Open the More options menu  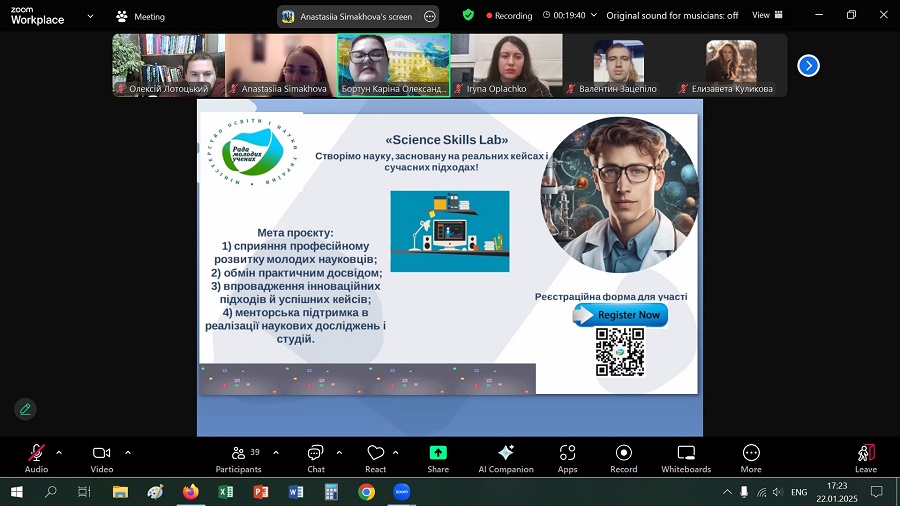click(x=751, y=456)
